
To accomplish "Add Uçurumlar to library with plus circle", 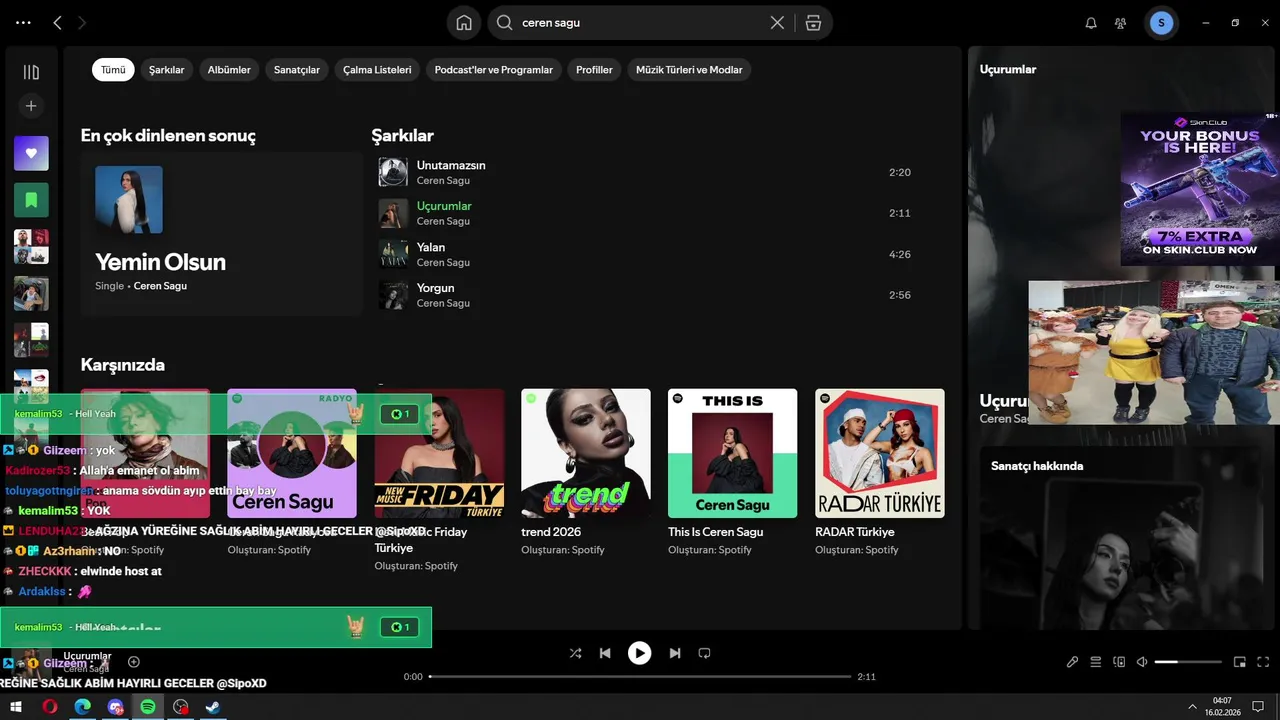I will point(134,662).
